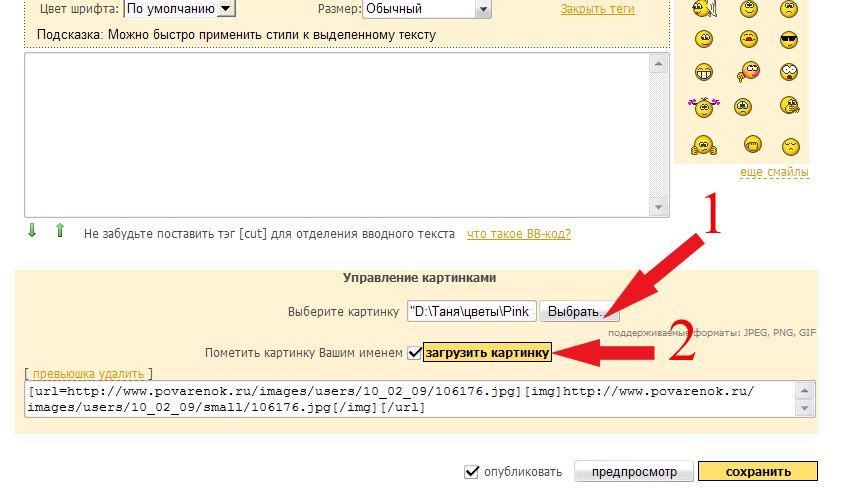
Task: Open the 'Размер' font size dropdown
Action: coord(483,9)
